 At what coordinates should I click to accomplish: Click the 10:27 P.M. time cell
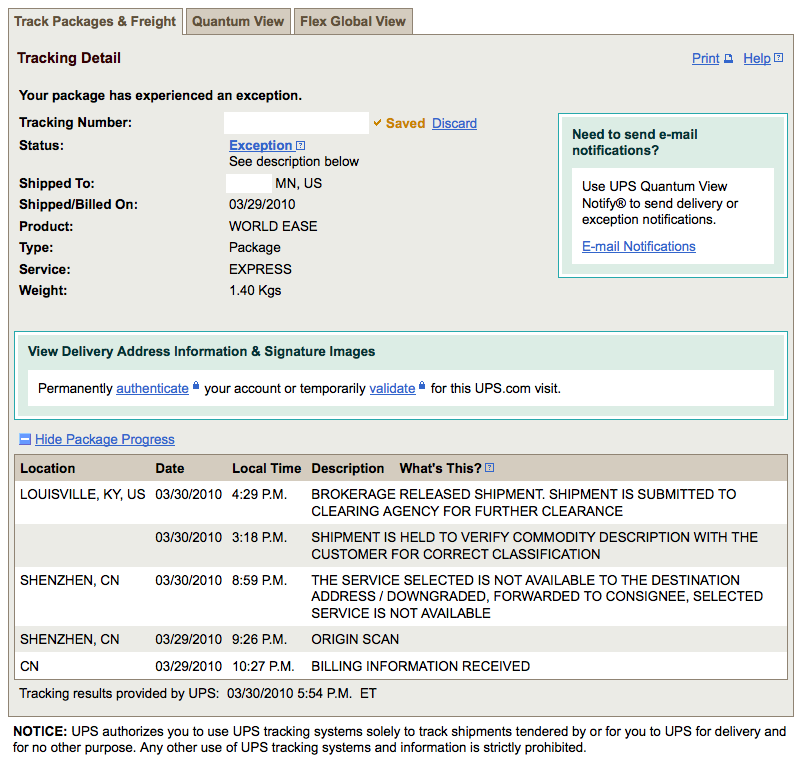(263, 666)
